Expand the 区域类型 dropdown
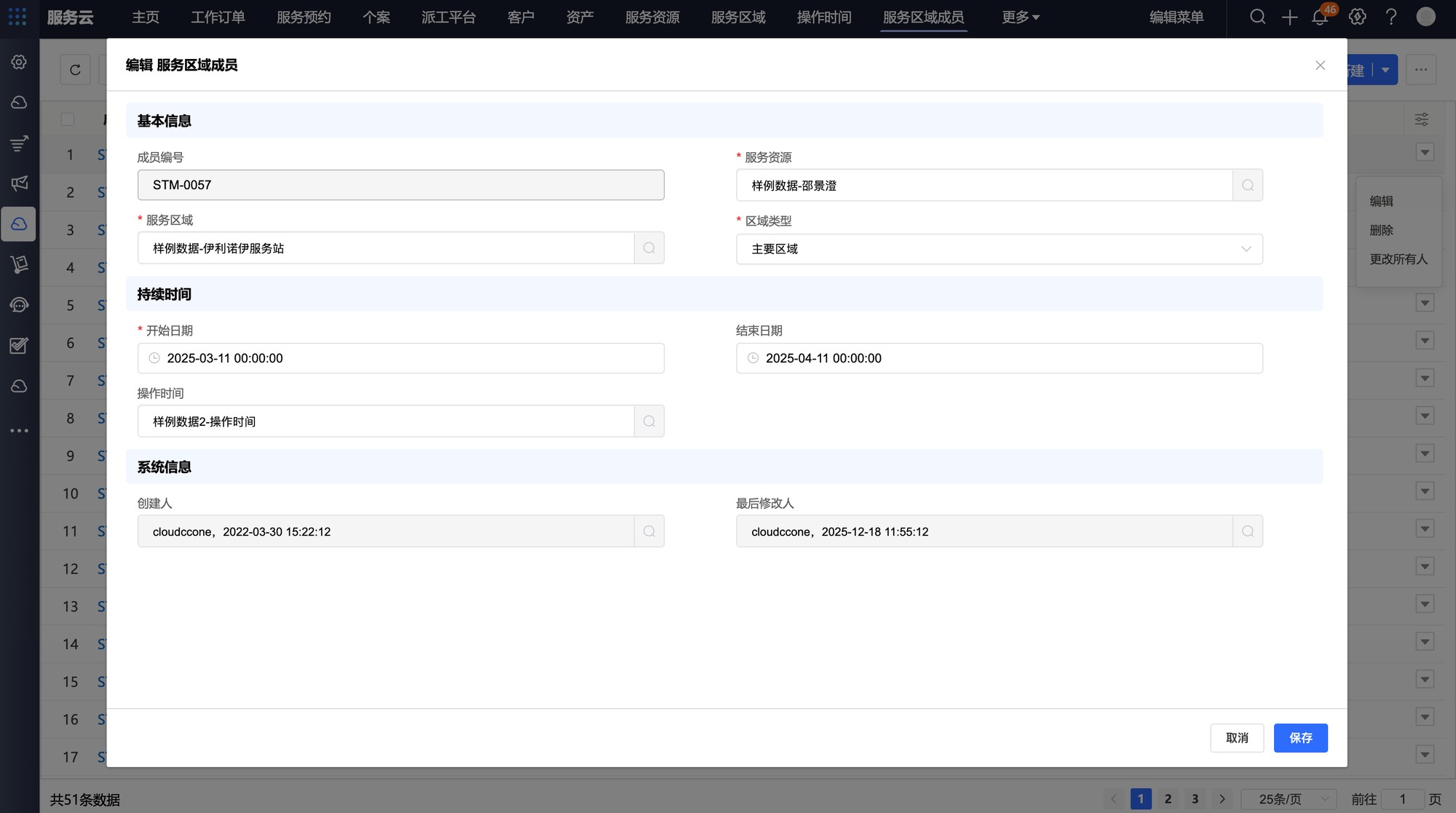This screenshot has width=1456, height=813. click(999, 249)
